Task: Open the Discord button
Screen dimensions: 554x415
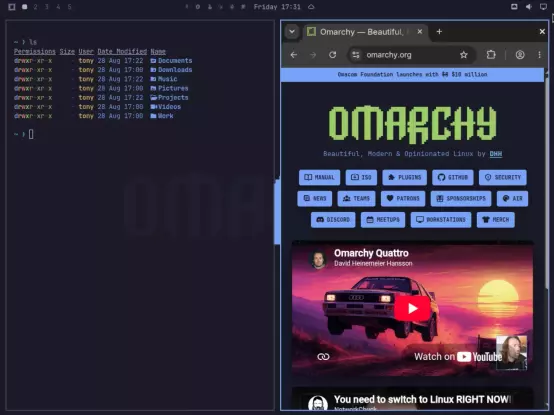Action: 333,220
